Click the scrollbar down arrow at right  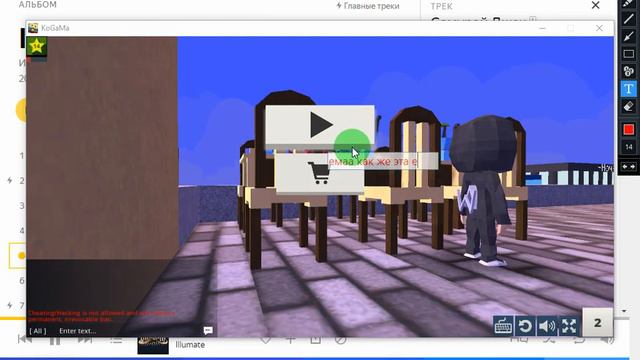tap(624, 311)
